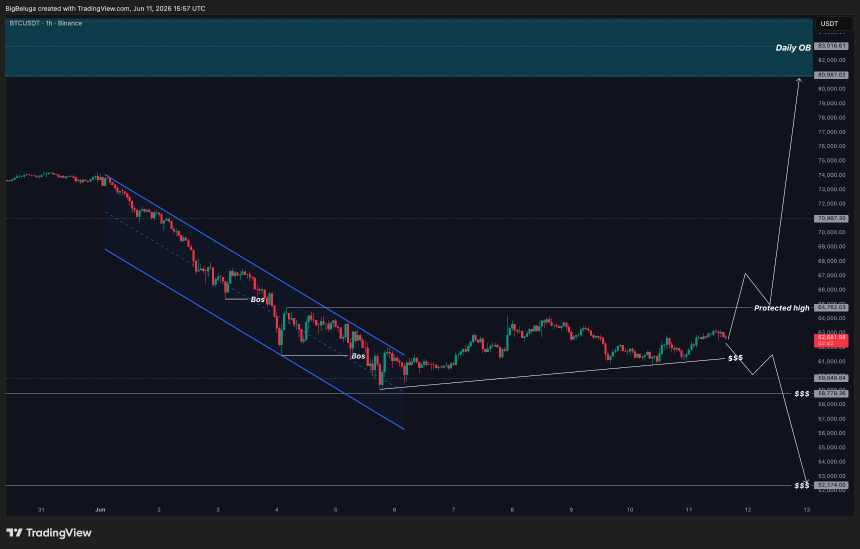Image resolution: width=860 pixels, height=549 pixels.
Task: Select the $$$ label on trendline
Action: point(735,358)
